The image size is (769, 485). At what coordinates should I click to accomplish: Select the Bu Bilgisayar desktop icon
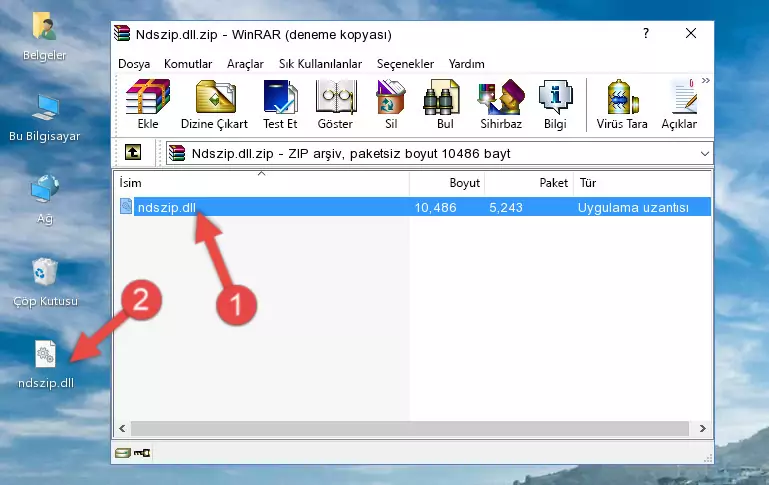44,118
